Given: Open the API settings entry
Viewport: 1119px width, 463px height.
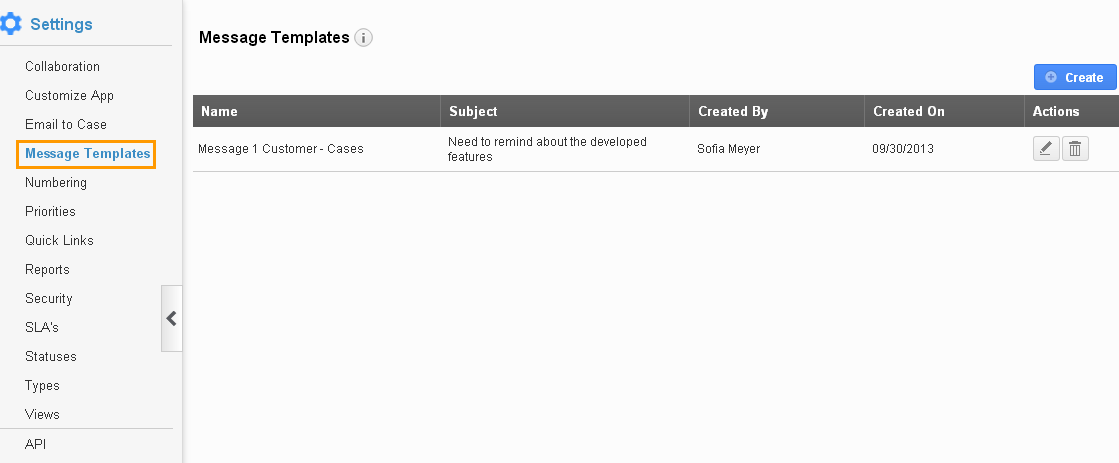Looking at the screenshot, I should coord(36,444).
